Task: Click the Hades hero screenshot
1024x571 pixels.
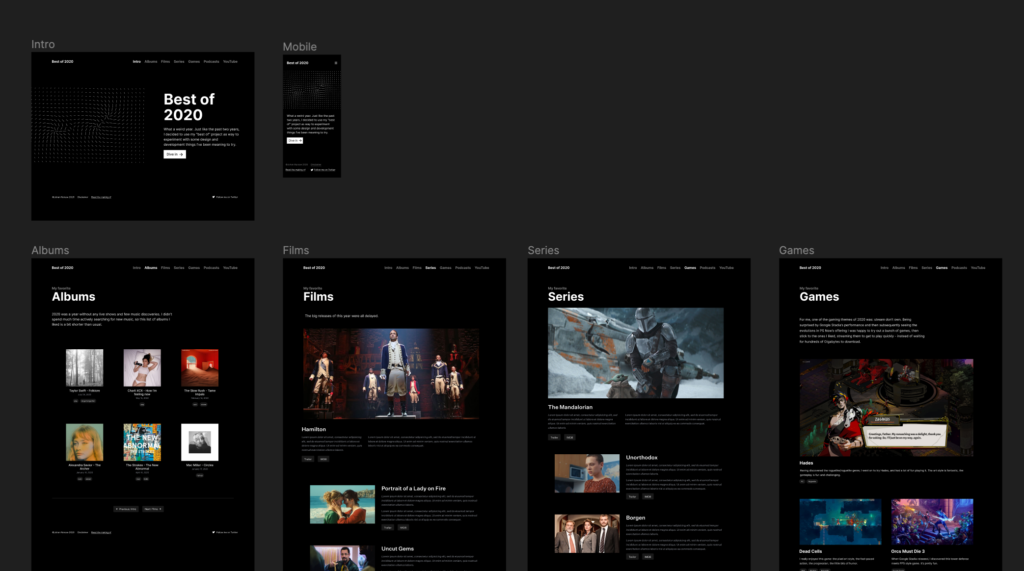Action: pos(886,407)
